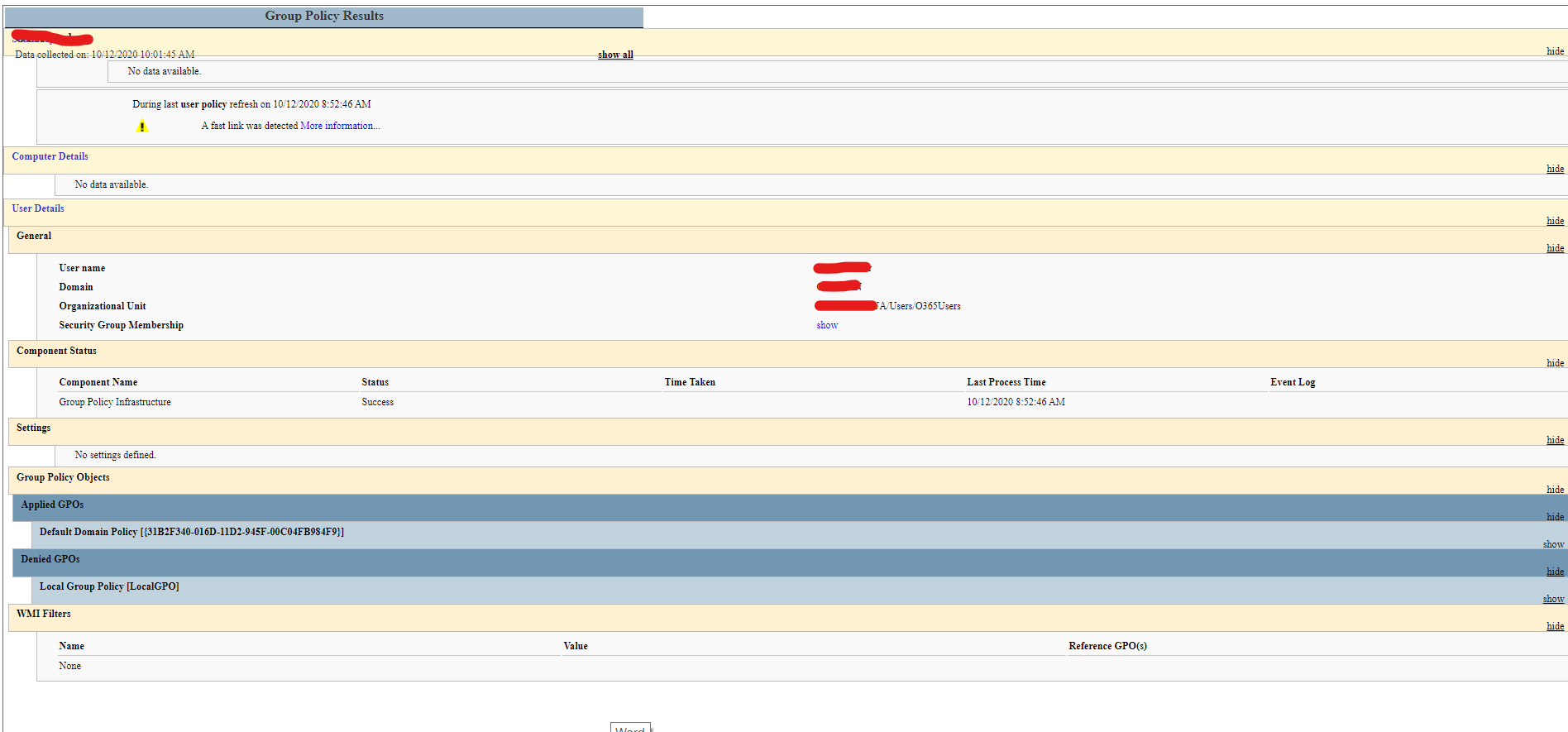The height and width of the screenshot is (732, 1568).
Task: Click the User Details heading
Action: pyautogui.click(x=38, y=208)
